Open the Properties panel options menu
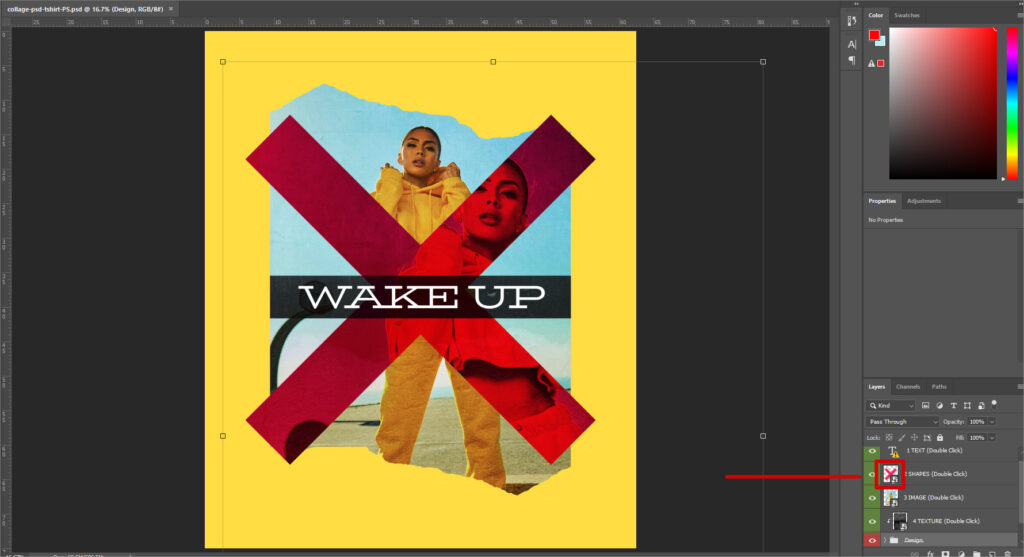Screen dimensions: 1024x557 [1019, 201]
